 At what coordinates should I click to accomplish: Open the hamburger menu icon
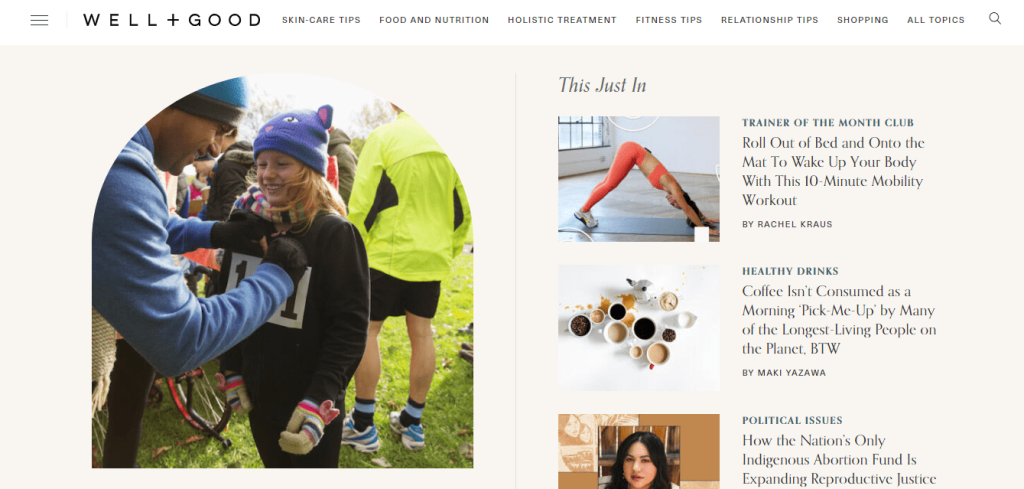coord(39,20)
